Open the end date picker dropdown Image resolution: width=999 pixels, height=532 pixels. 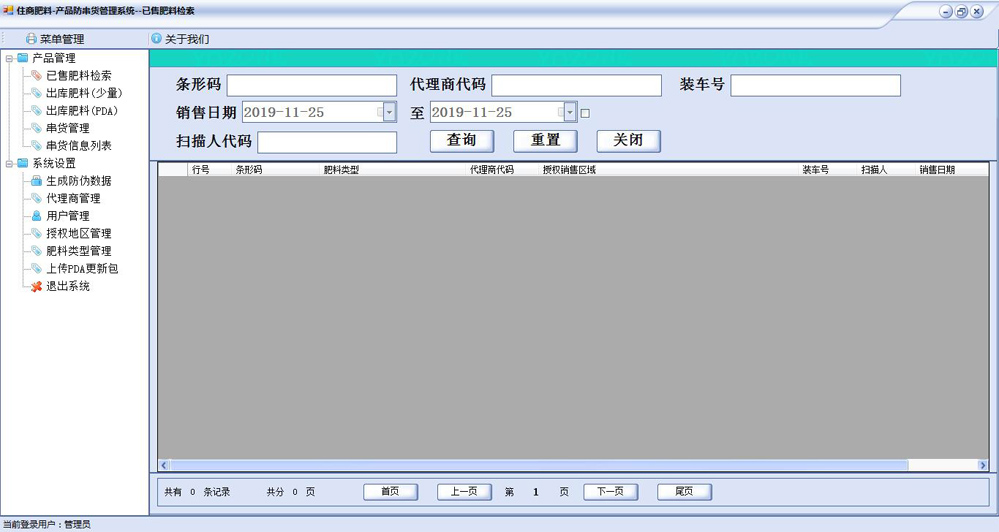tap(570, 113)
